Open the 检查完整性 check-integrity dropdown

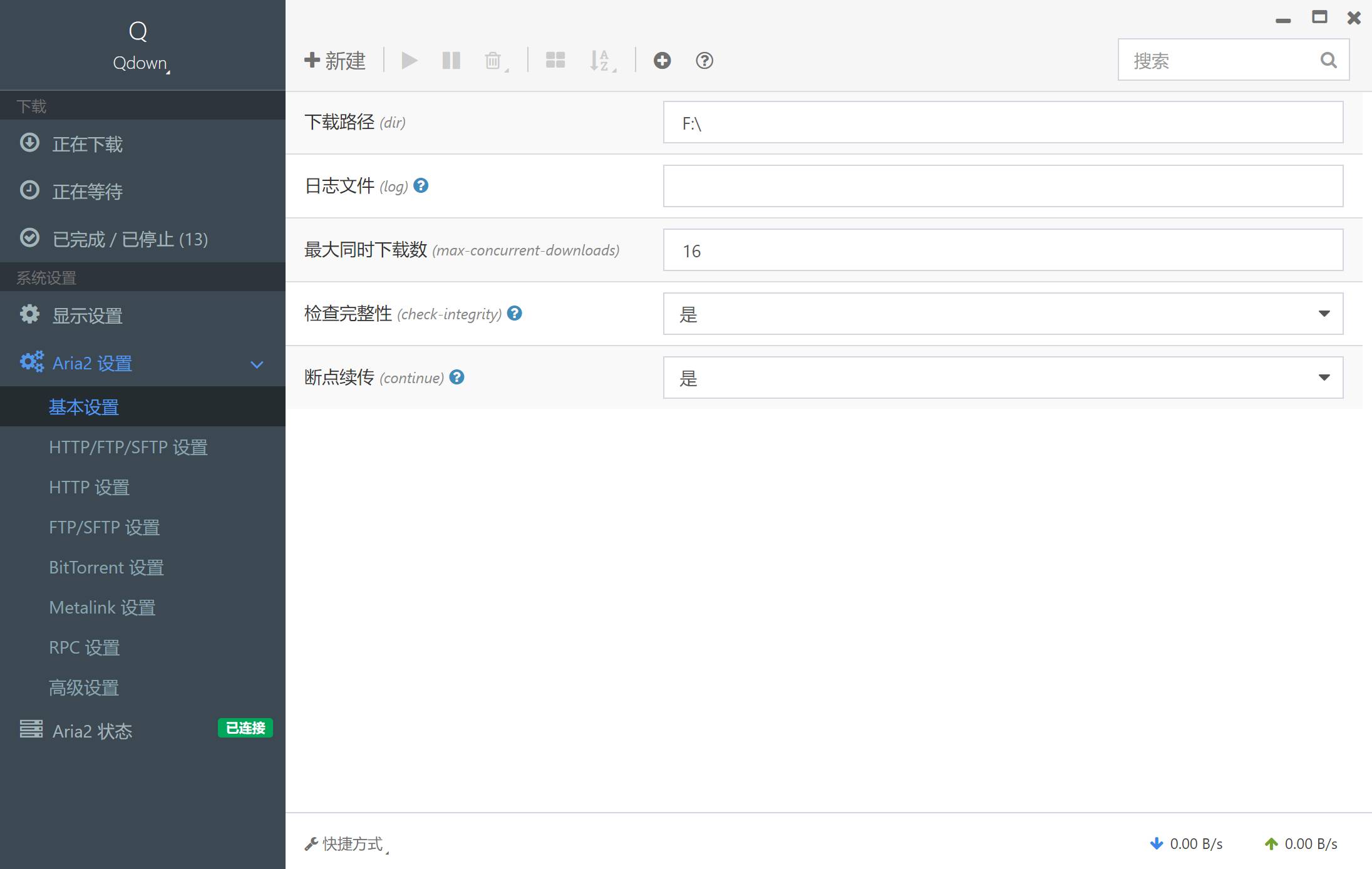click(1003, 314)
